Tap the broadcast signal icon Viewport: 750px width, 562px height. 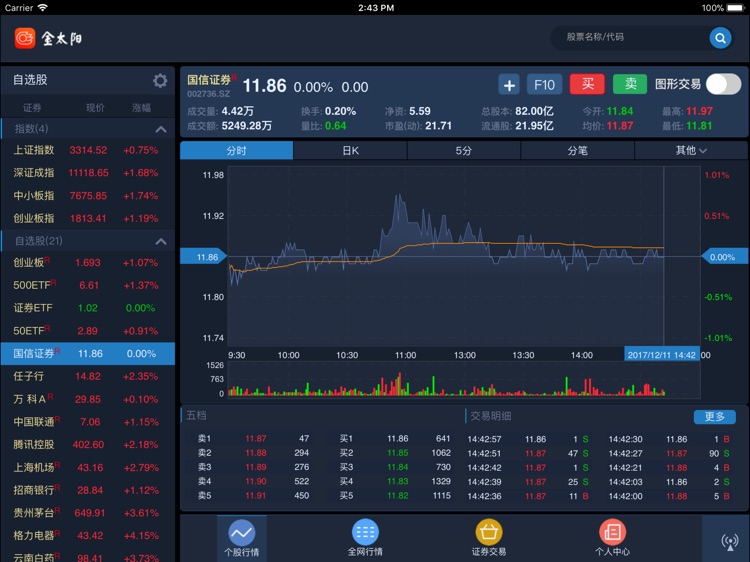pos(729,541)
